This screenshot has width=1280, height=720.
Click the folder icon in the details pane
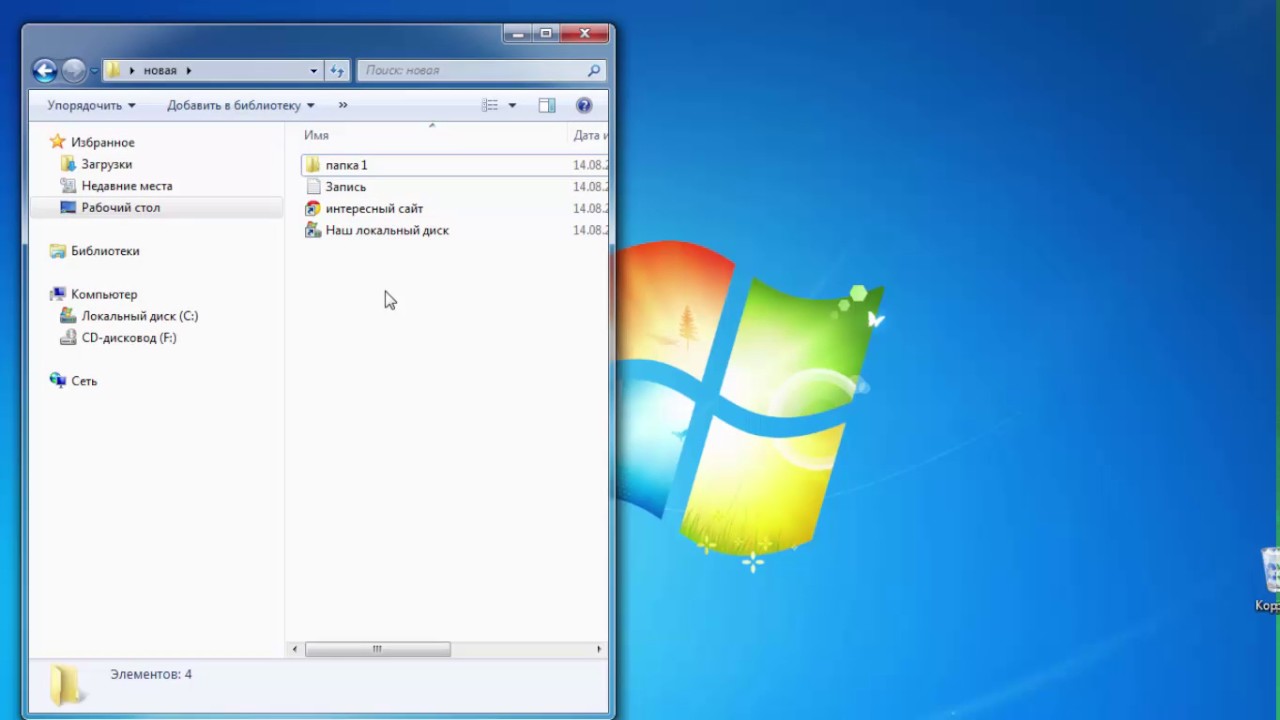tap(65, 685)
